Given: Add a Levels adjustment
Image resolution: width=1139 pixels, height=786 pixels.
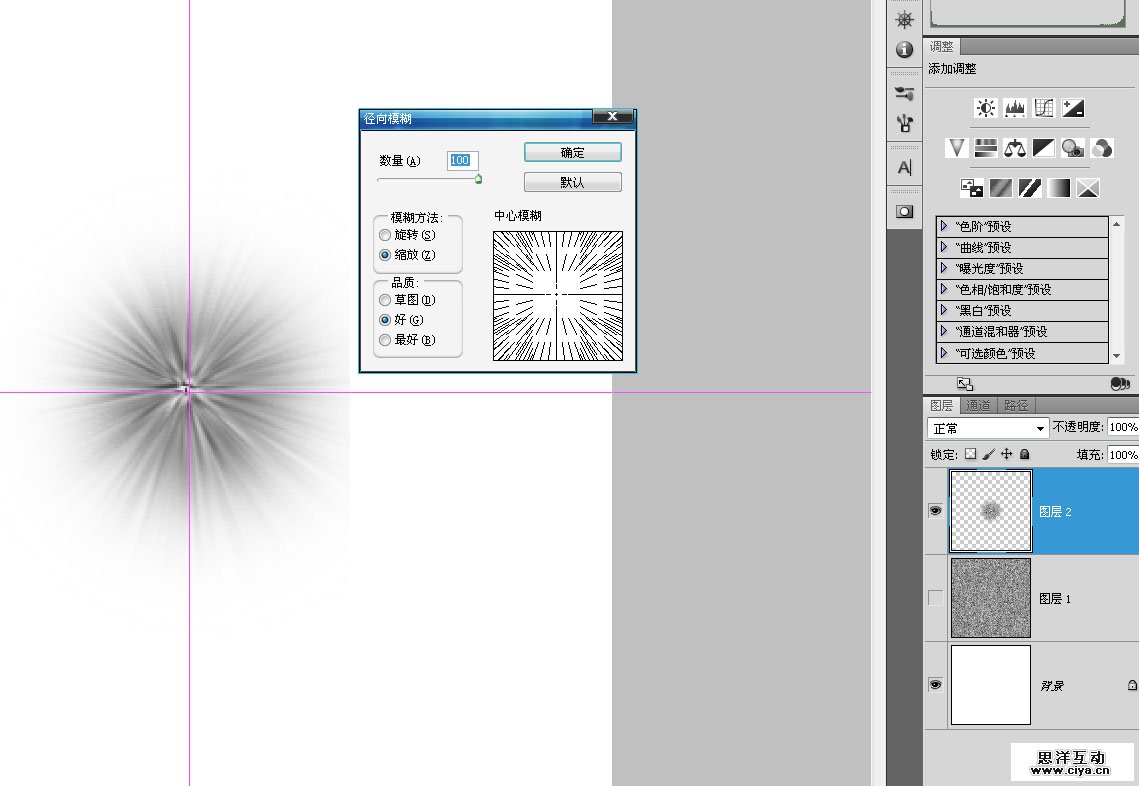Looking at the screenshot, I should tap(1015, 108).
